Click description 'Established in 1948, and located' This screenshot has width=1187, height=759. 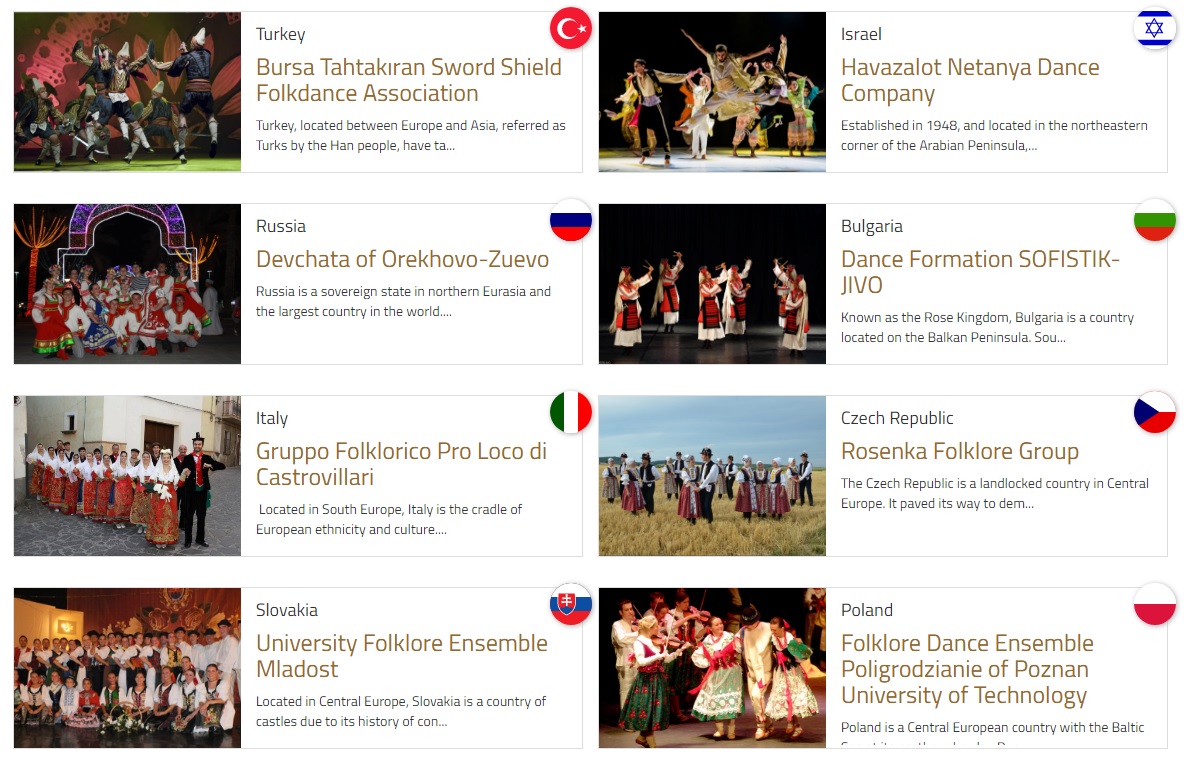[994, 135]
